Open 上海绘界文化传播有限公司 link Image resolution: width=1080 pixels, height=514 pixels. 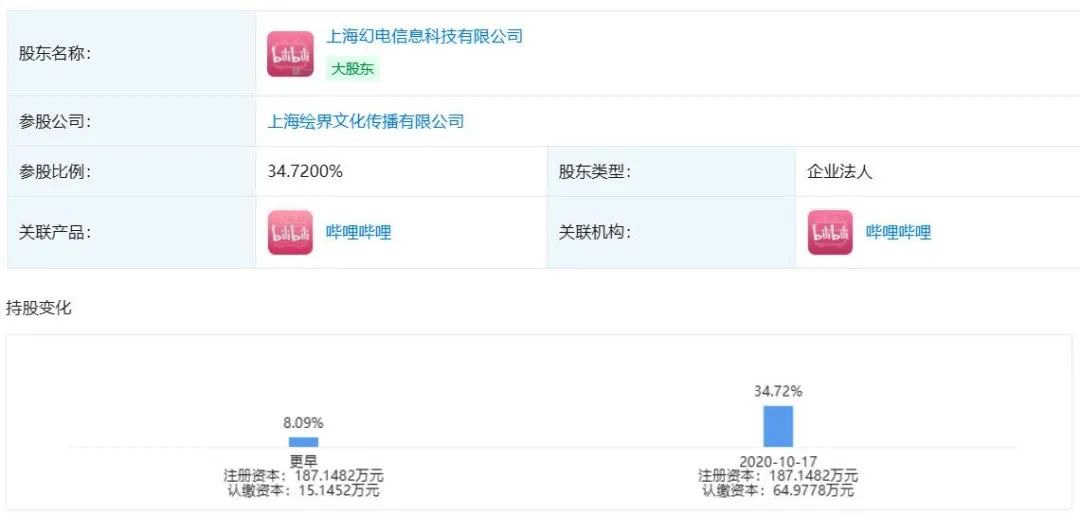(x=366, y=122)
